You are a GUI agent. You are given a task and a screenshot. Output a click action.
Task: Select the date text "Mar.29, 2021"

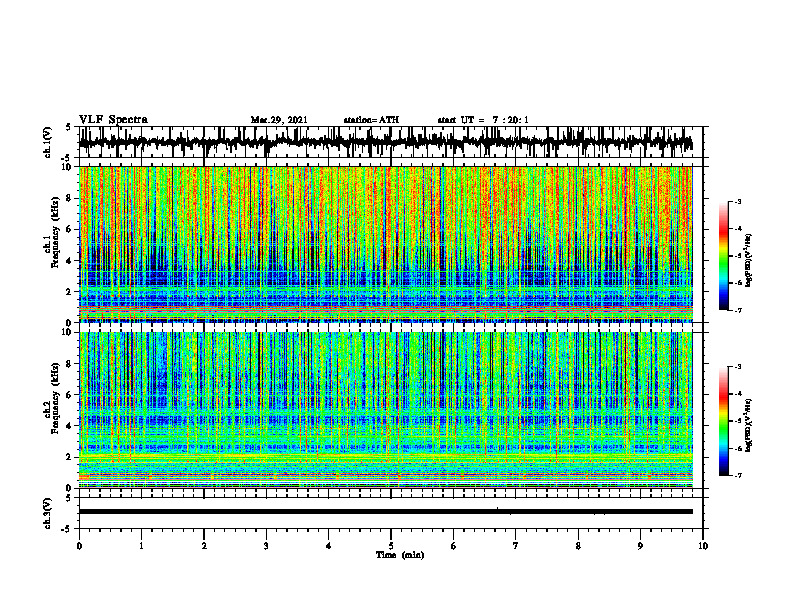click(x=279, y=120)
